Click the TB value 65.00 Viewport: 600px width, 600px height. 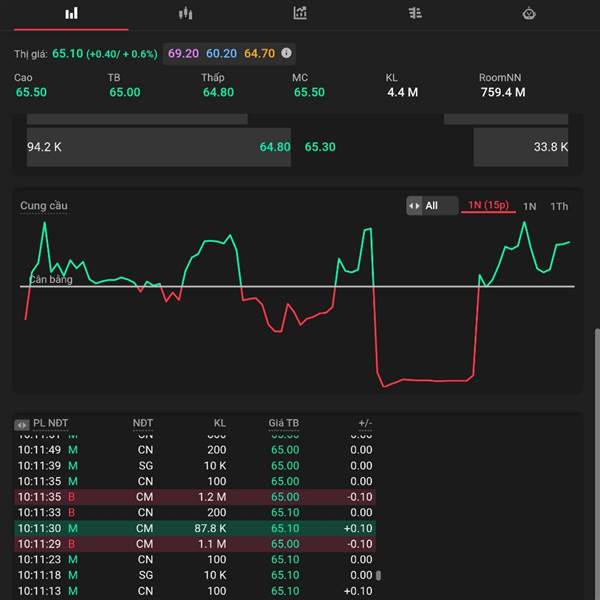125,92
